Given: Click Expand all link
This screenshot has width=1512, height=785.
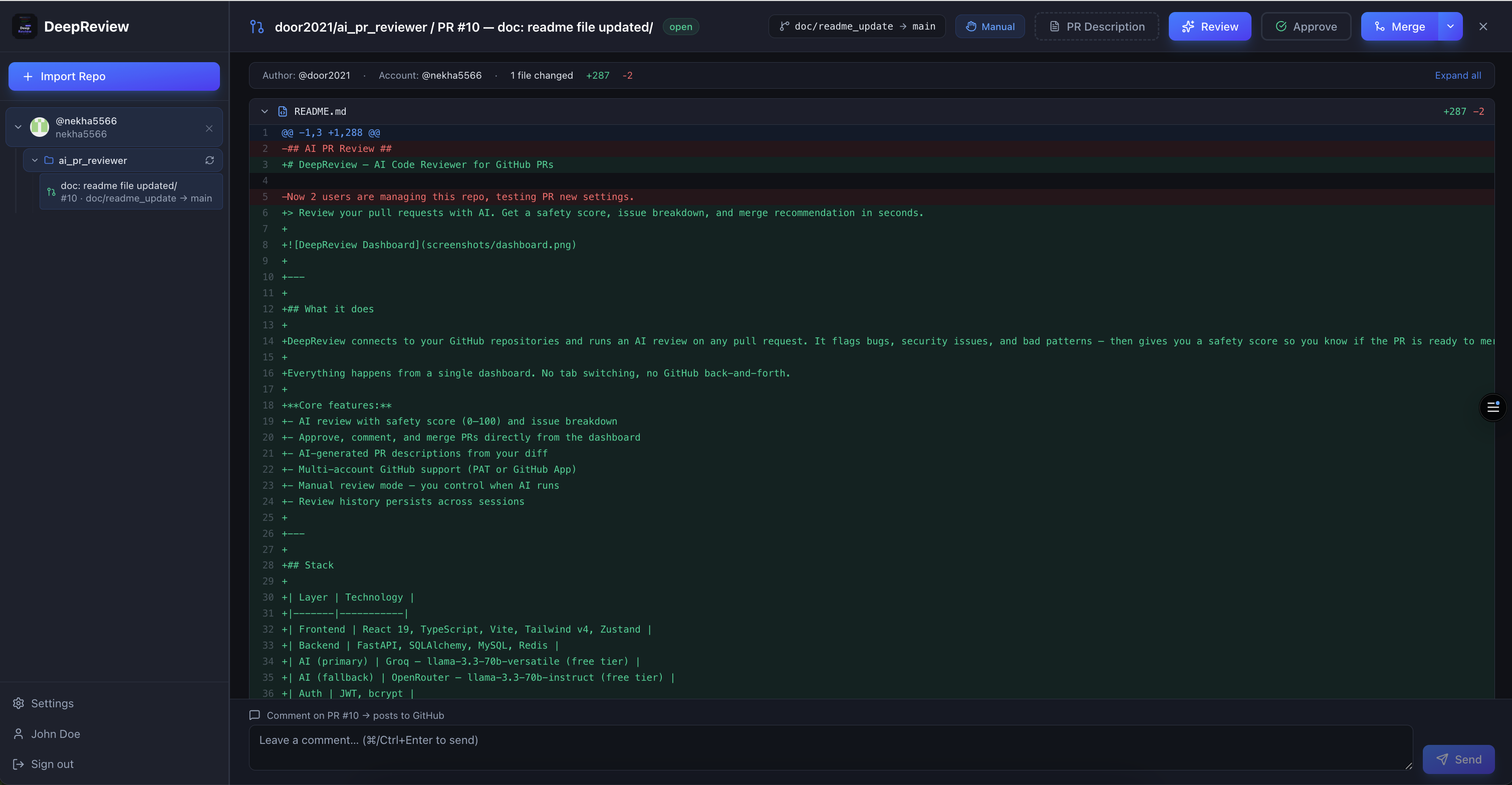Looking at the screenshot, I should click(1458, 75).
